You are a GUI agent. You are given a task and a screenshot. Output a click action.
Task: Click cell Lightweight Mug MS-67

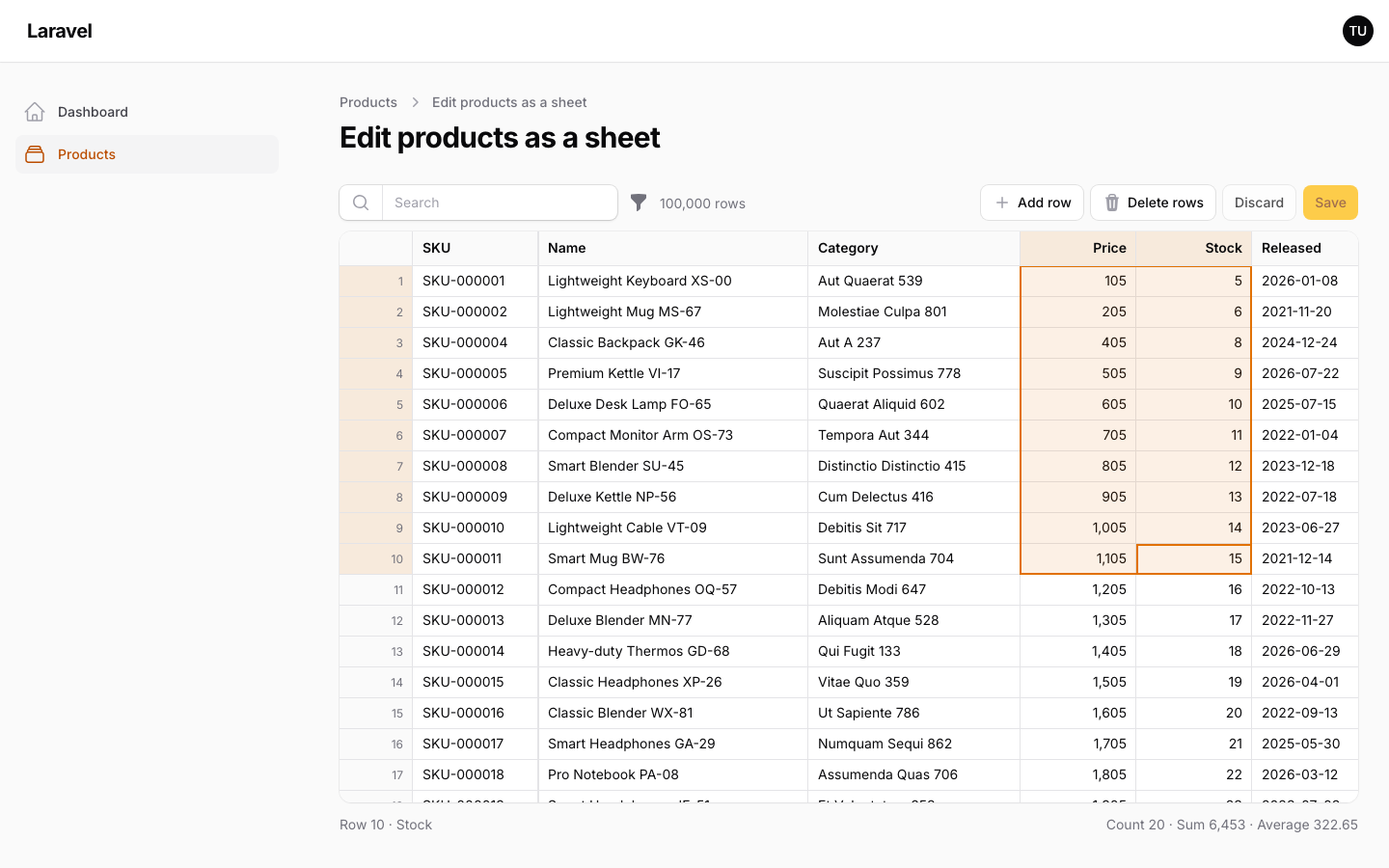point(673,312)
